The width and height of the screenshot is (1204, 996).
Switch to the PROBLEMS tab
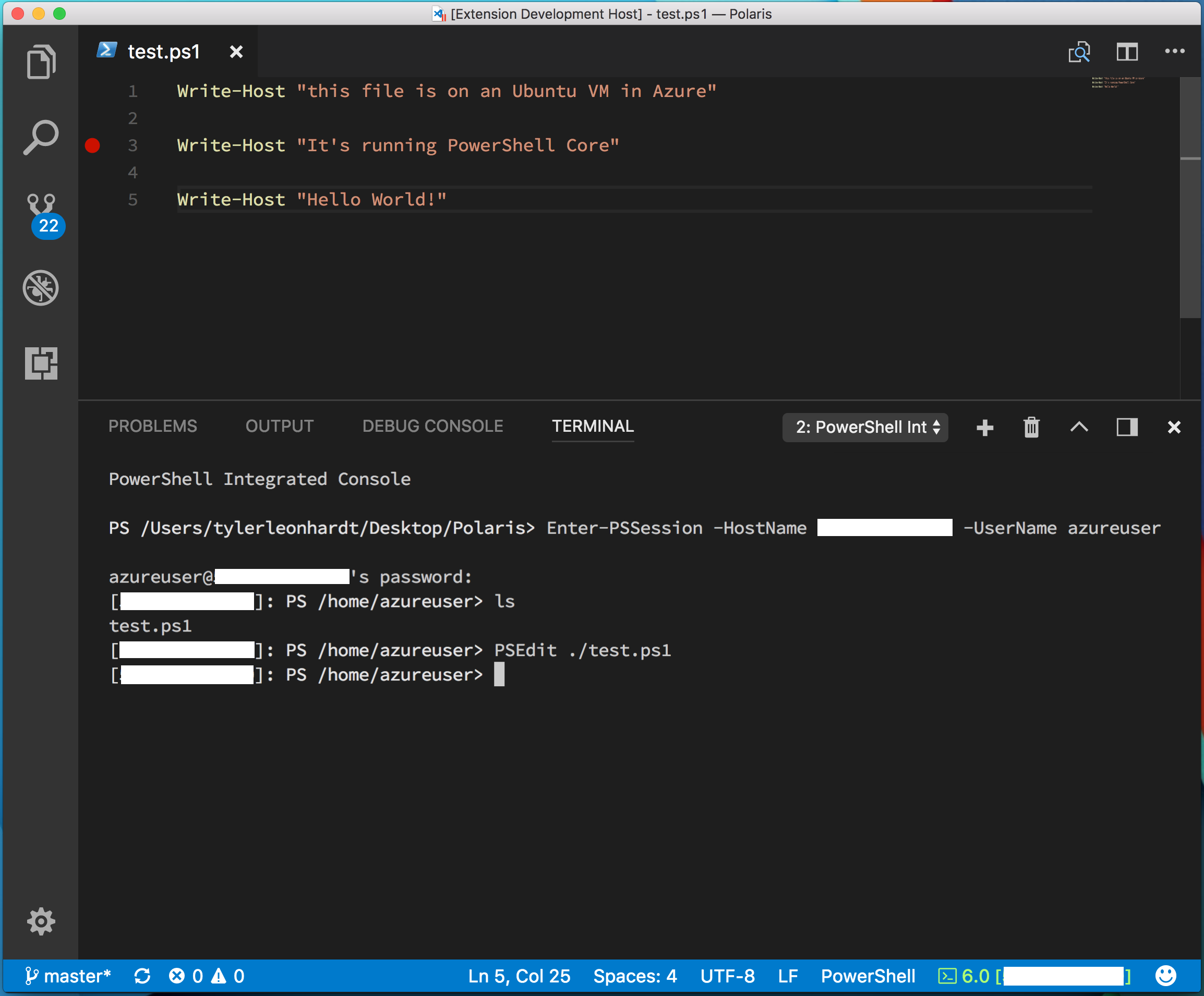pyautogui.click(x=152, y=426)
